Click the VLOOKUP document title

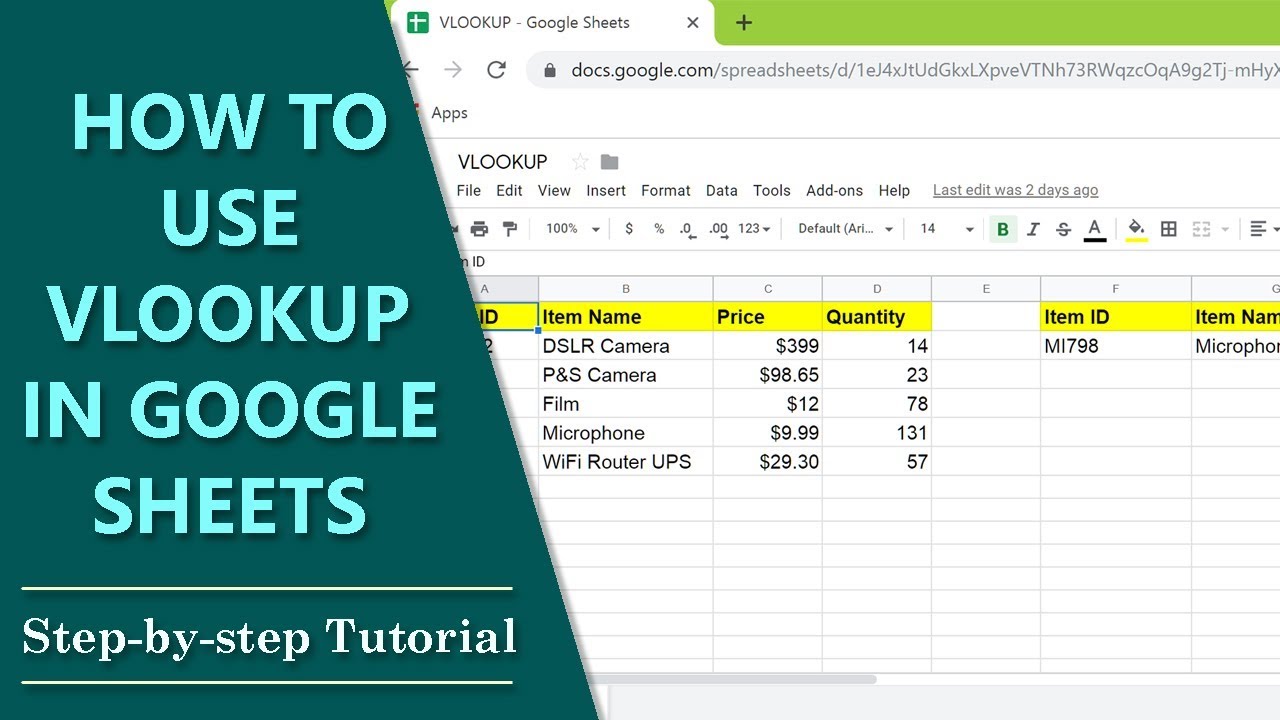502,162
